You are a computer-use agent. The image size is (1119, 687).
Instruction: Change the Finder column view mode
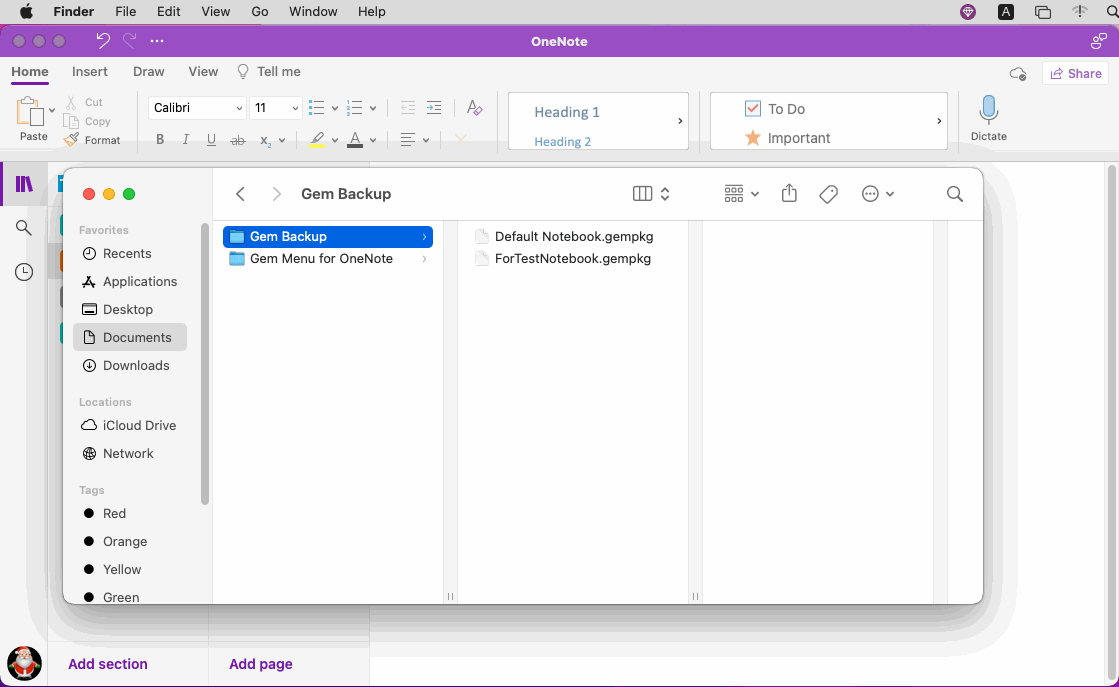pyautogui.click(x=651, y=194)
